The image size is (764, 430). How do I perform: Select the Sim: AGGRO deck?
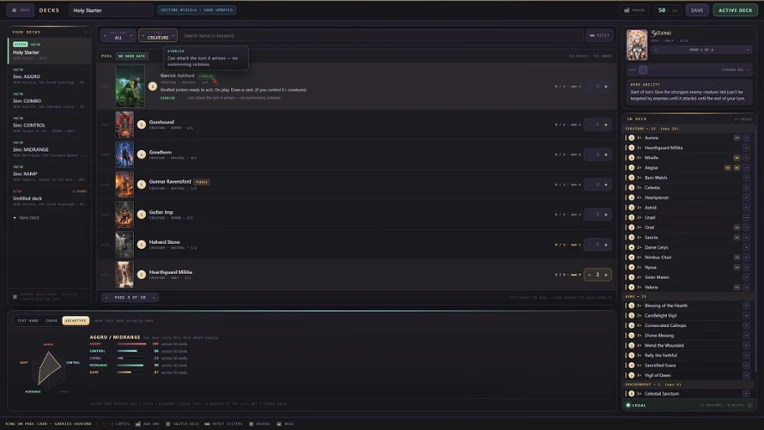click(x=49, y=76)
